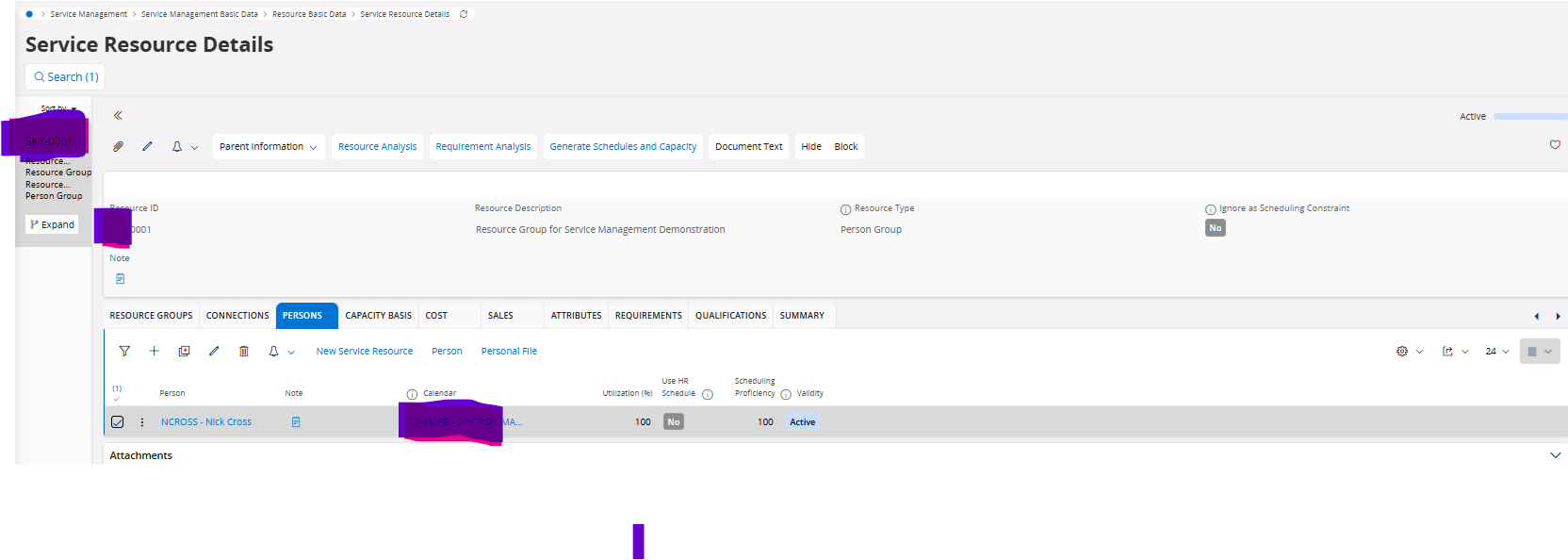The height and width of the screenshot is (560, 1568).
Task: Click the Hide command
Action: tap(811, 147)
